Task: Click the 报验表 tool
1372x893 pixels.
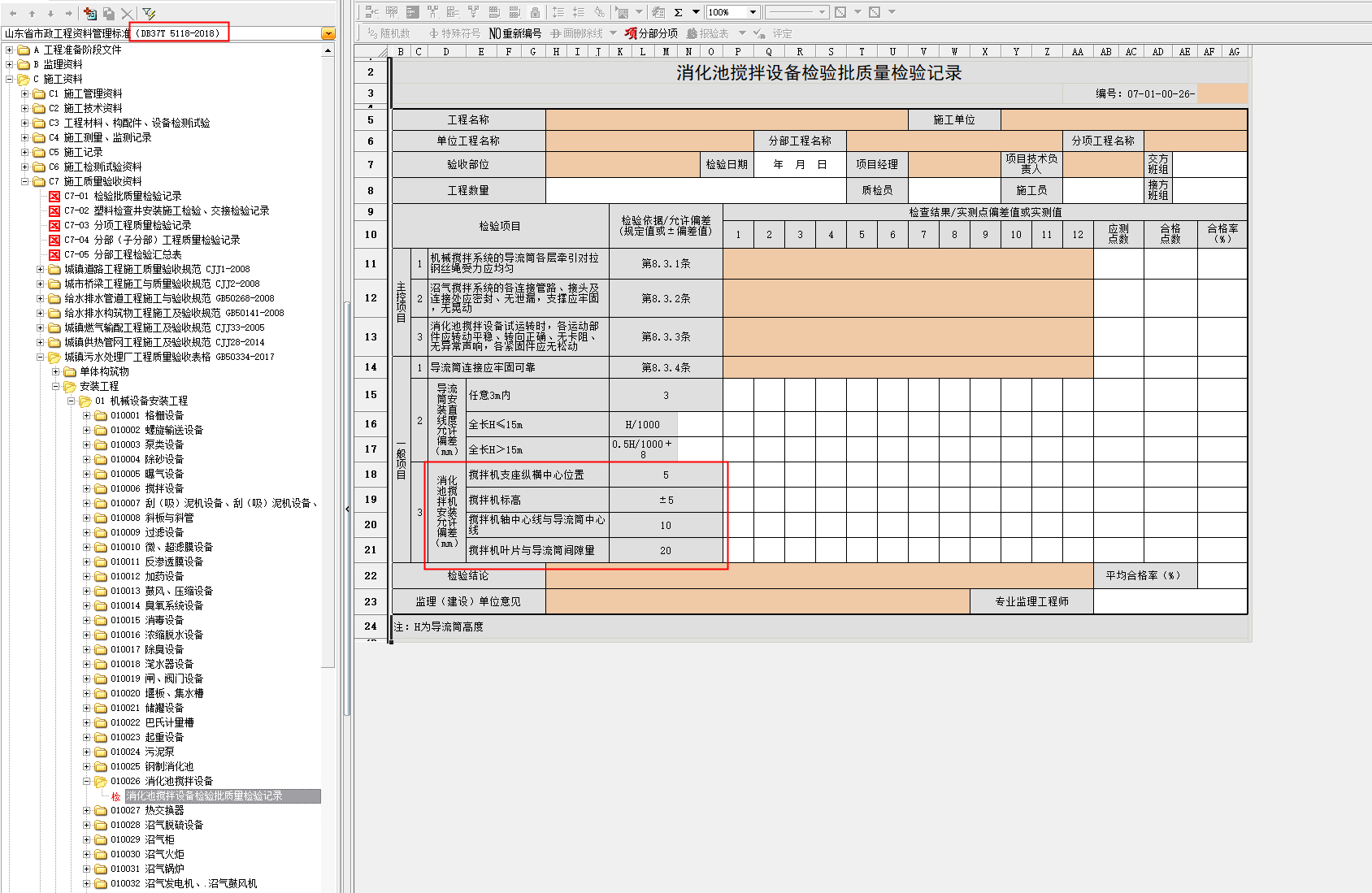Action: tap(708, 33)
